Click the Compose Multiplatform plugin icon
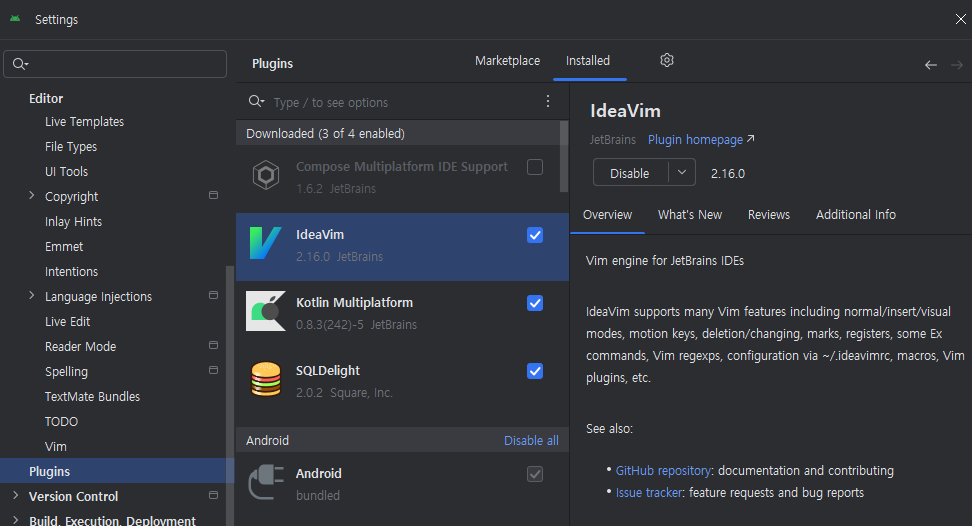The image size is (972, 526). (266, 177)
